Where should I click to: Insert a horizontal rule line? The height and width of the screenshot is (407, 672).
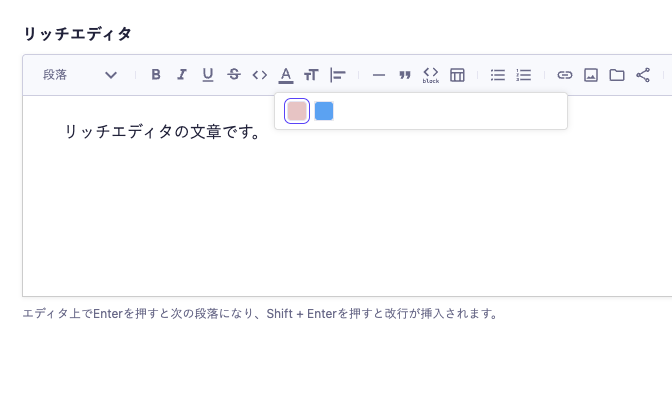tap(379, 75)
